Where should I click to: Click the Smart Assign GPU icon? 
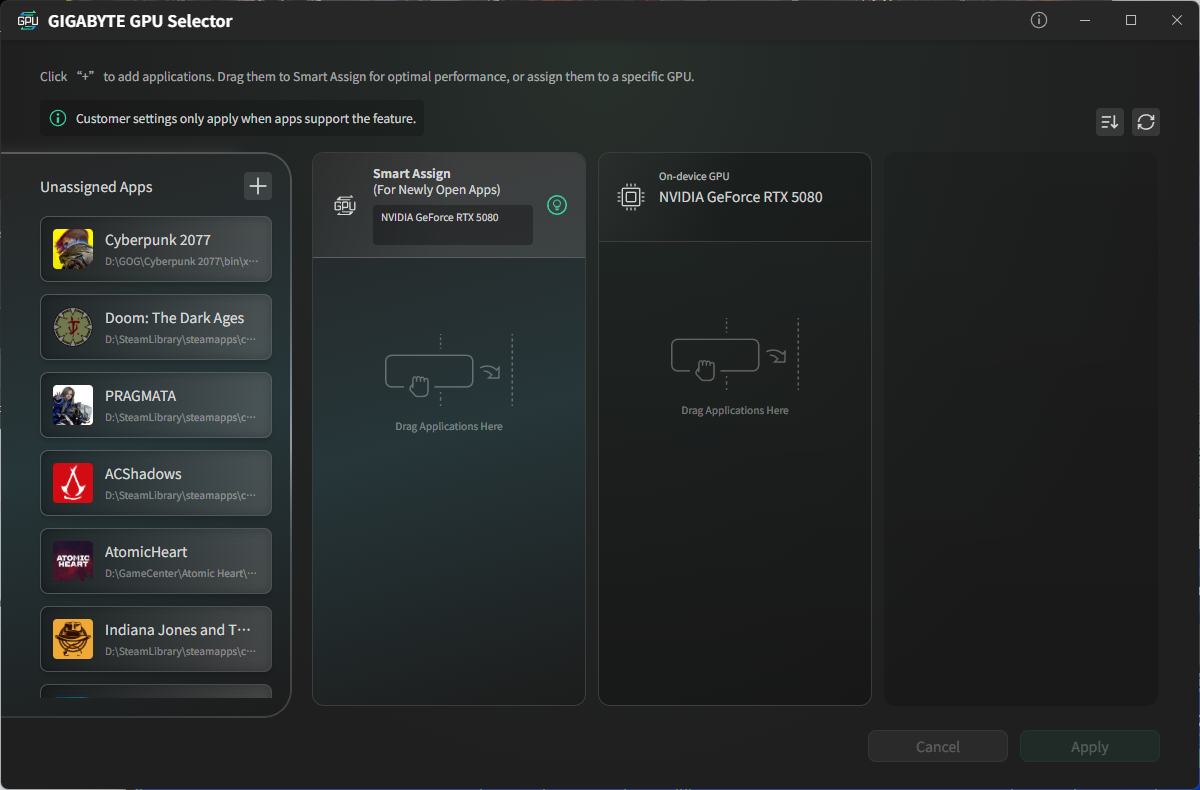coord(345,206)
